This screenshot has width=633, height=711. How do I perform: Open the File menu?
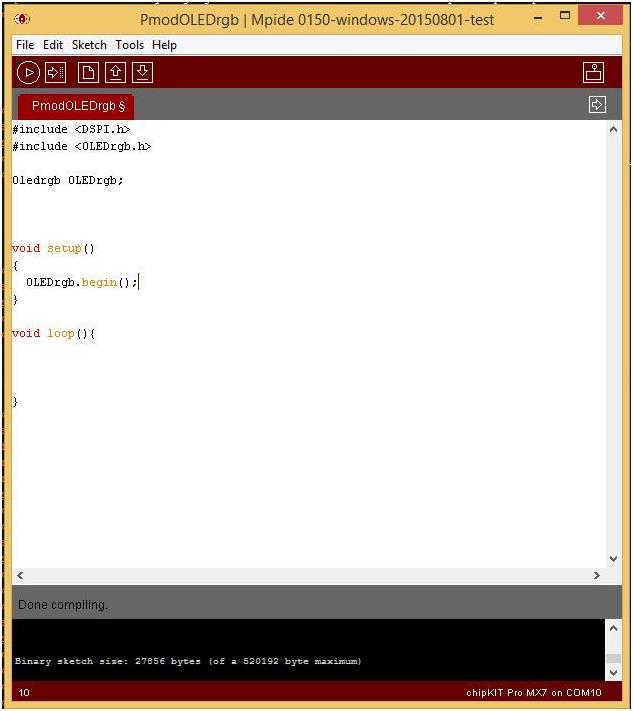25,45
